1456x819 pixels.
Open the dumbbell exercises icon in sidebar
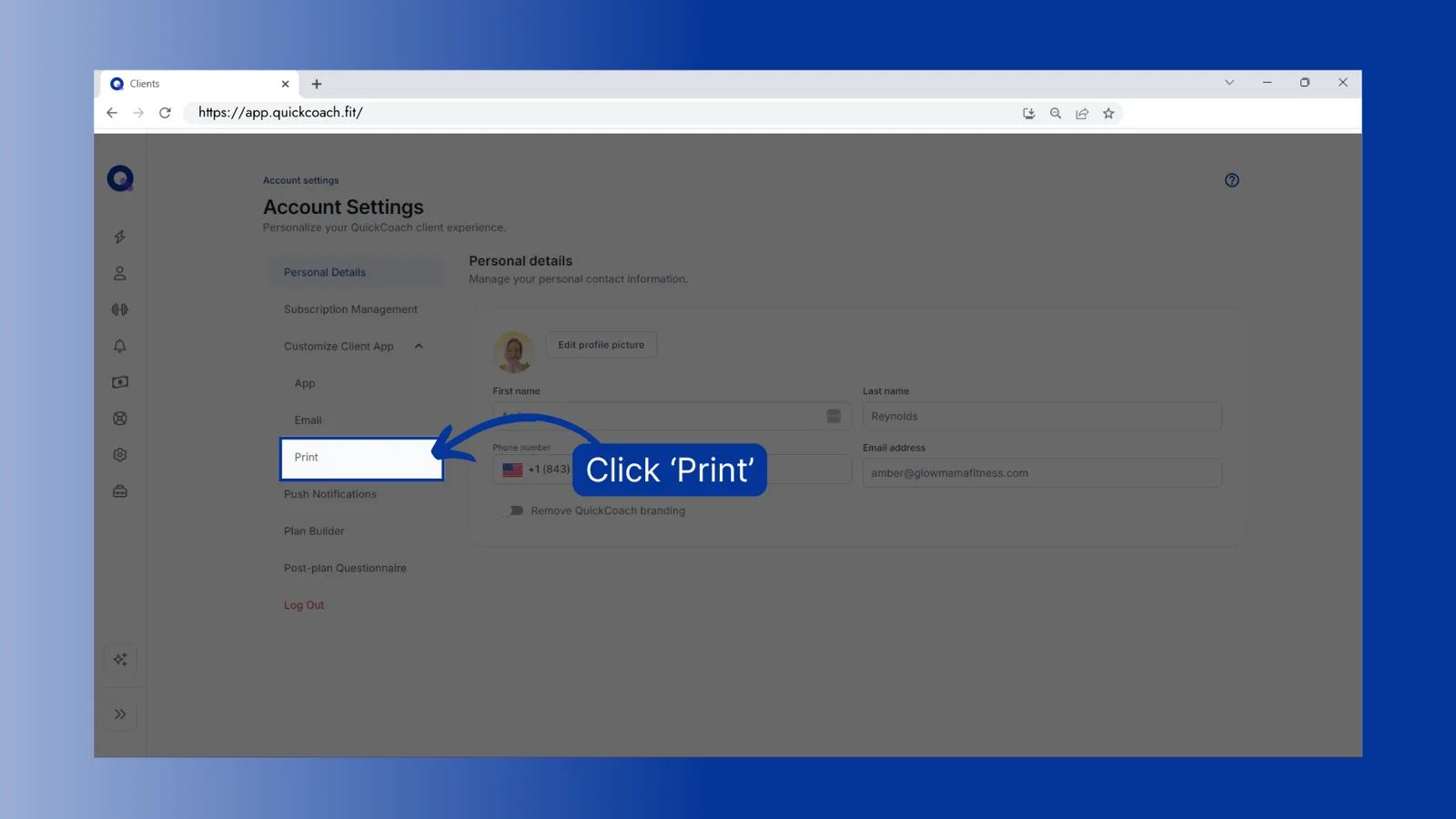coord(120,309)
